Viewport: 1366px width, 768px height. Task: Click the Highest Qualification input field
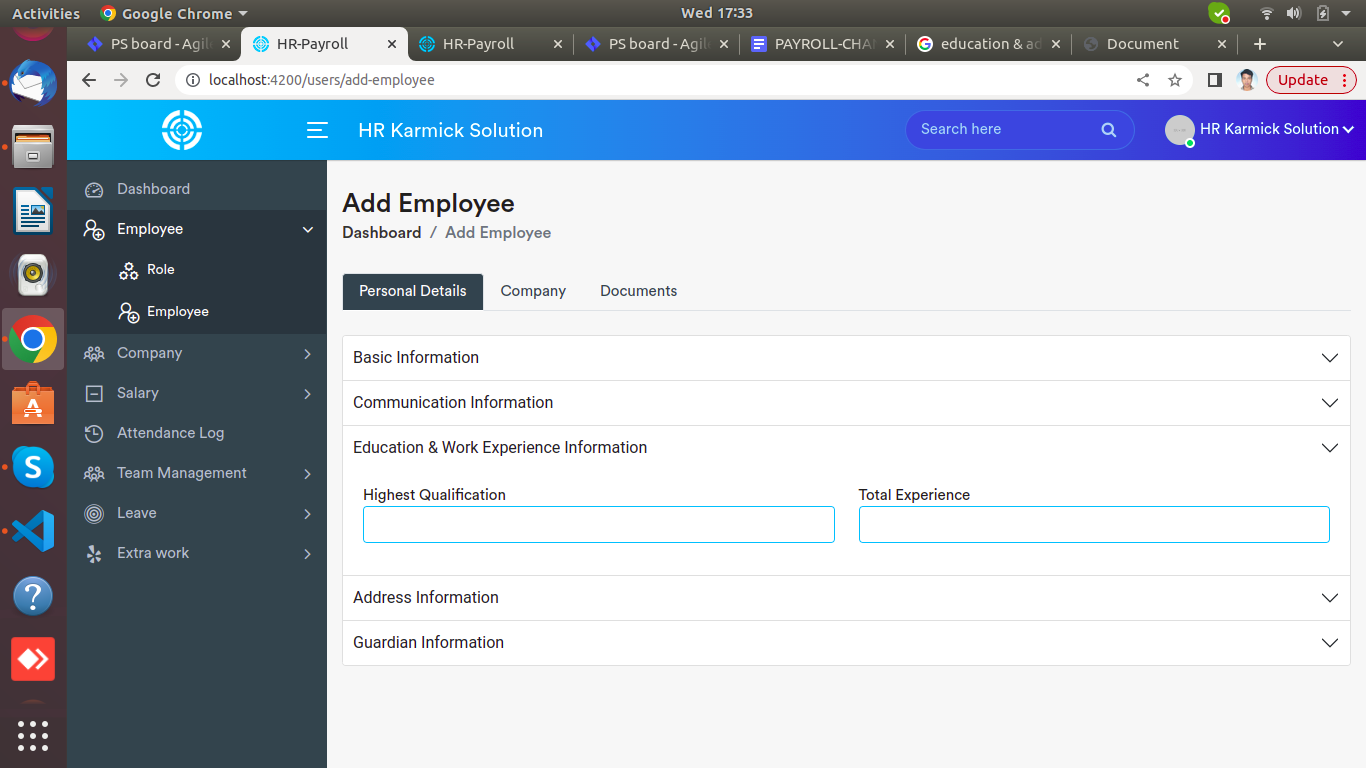tap(598, 525)
